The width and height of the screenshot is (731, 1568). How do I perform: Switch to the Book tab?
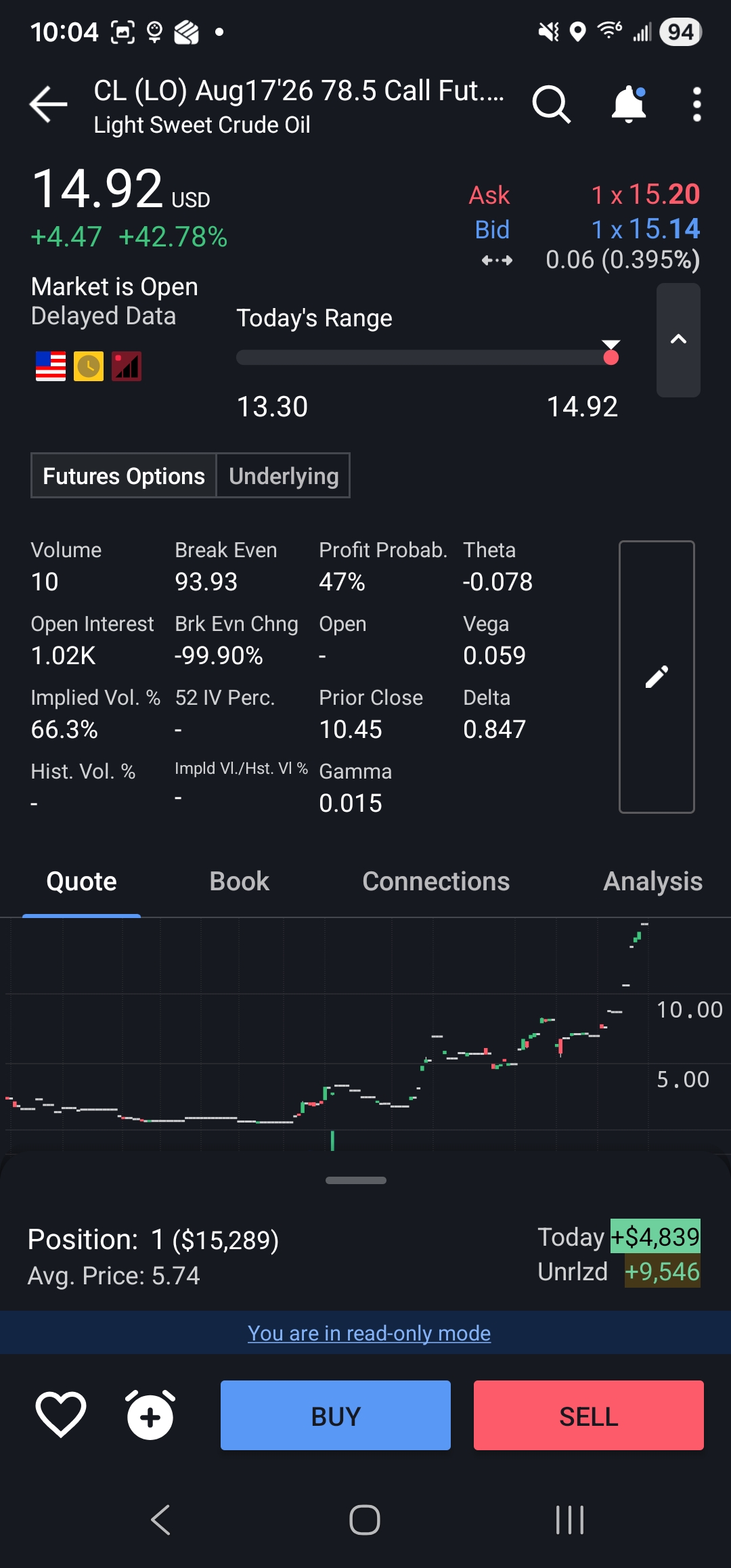pyautogui.click(x=239, y=881)
